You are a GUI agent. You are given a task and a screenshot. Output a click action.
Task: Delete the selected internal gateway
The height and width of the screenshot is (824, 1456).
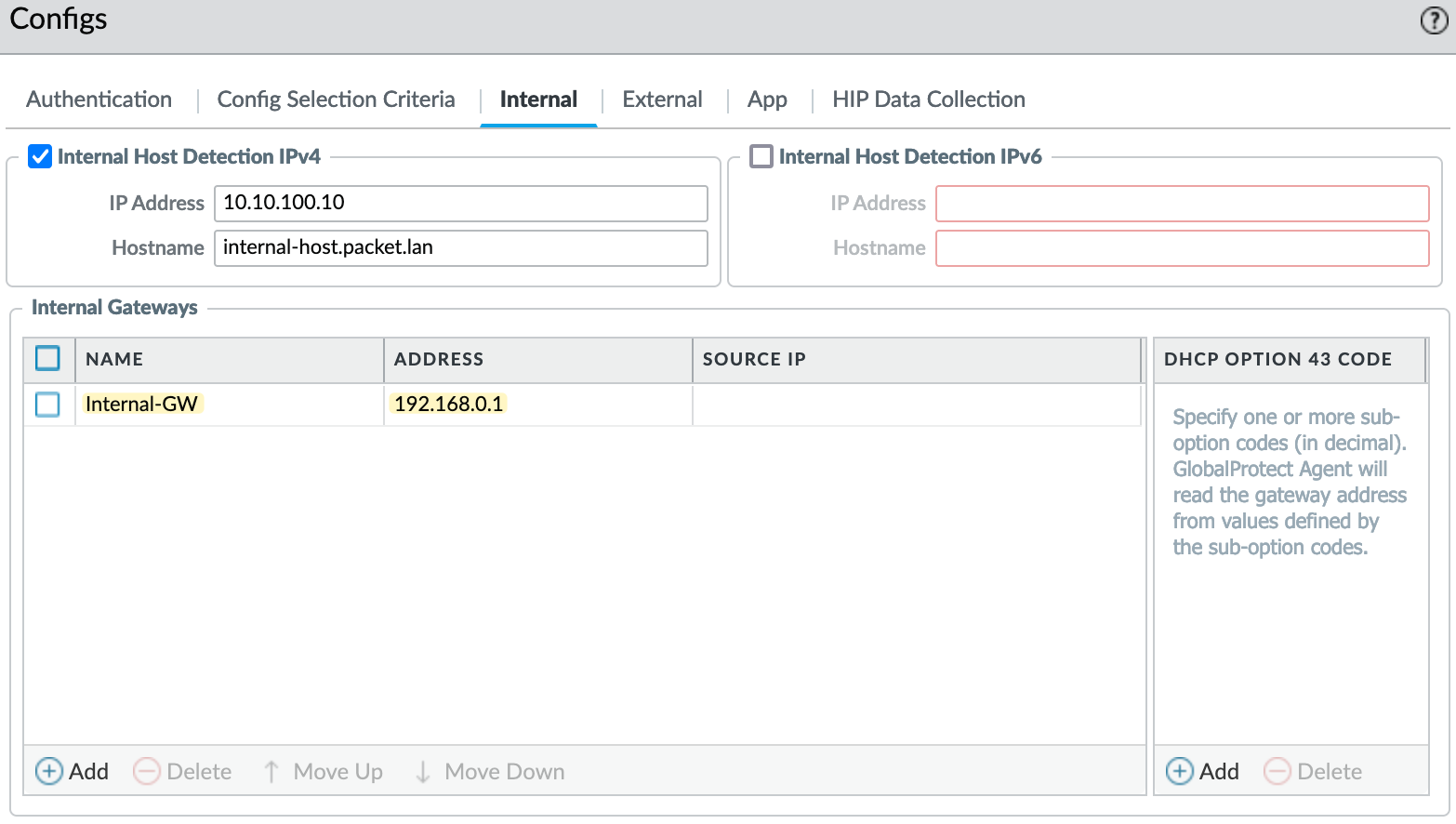pyautogui.click(x=182, y=771)
